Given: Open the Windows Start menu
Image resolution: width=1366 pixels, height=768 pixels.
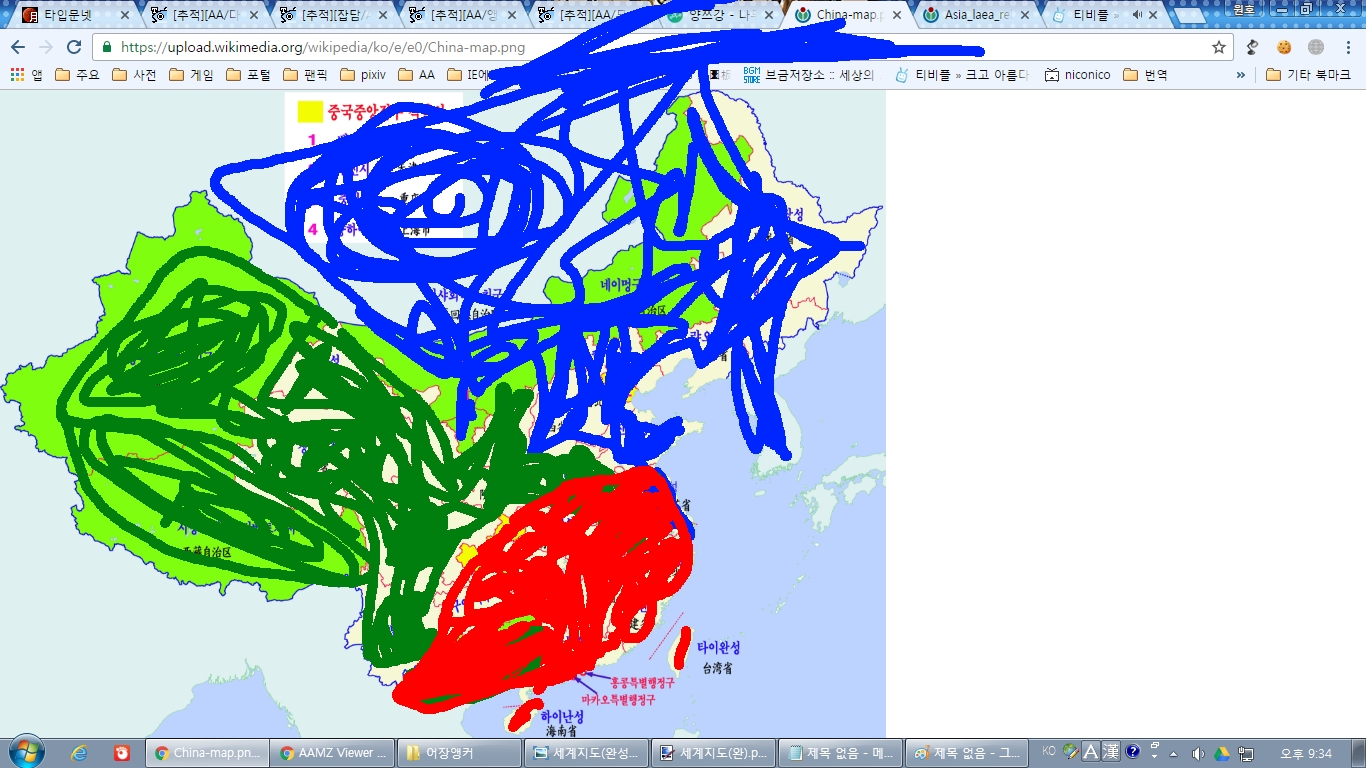Looking at the screenshot, I should point(25,752).
